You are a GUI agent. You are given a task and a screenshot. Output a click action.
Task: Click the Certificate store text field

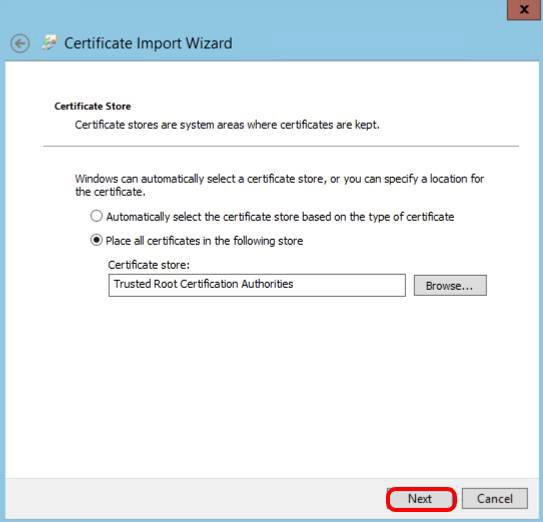click(257, 285)
